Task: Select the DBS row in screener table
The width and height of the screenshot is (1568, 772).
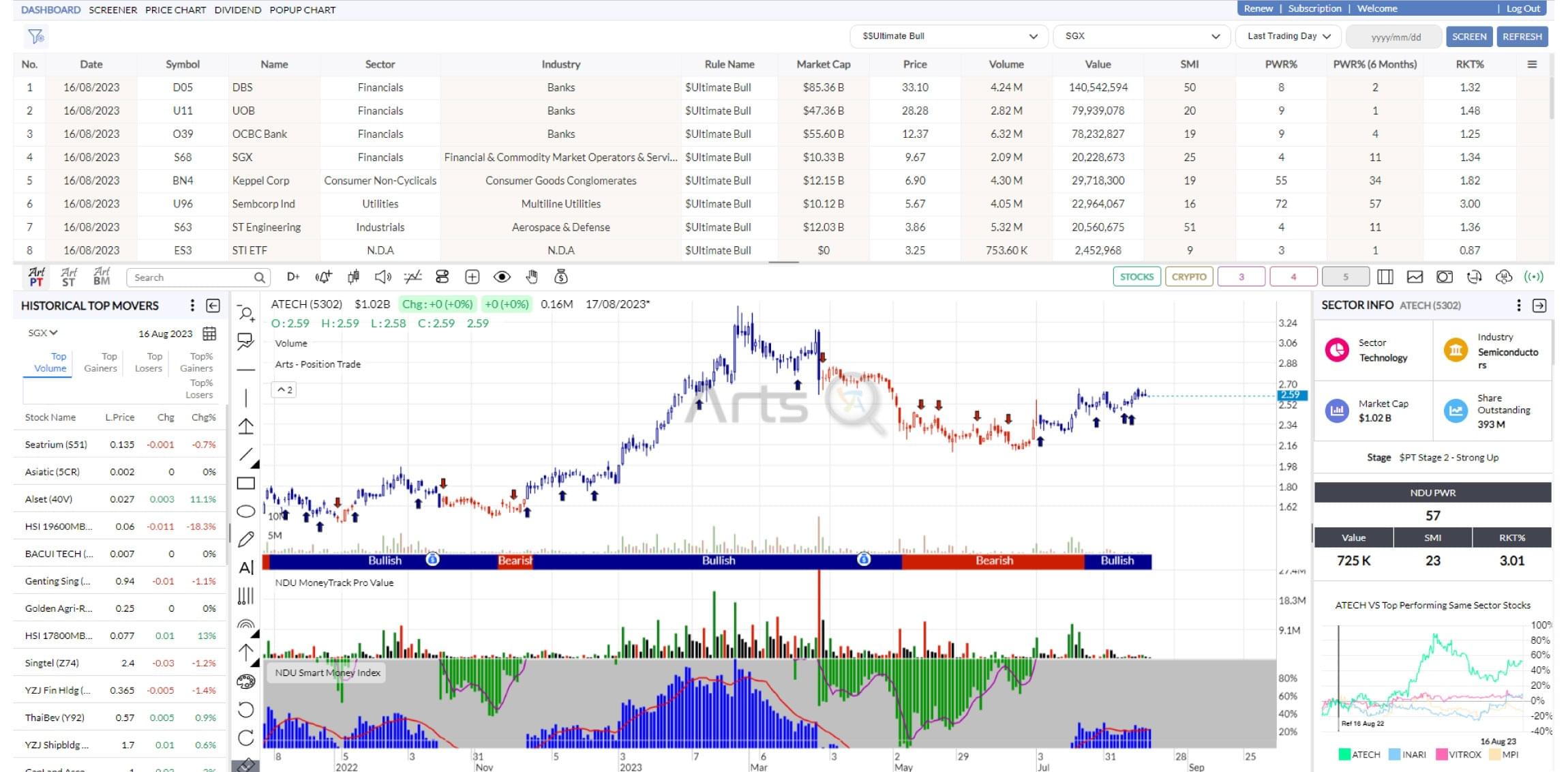Action: [x=782, y=87]
